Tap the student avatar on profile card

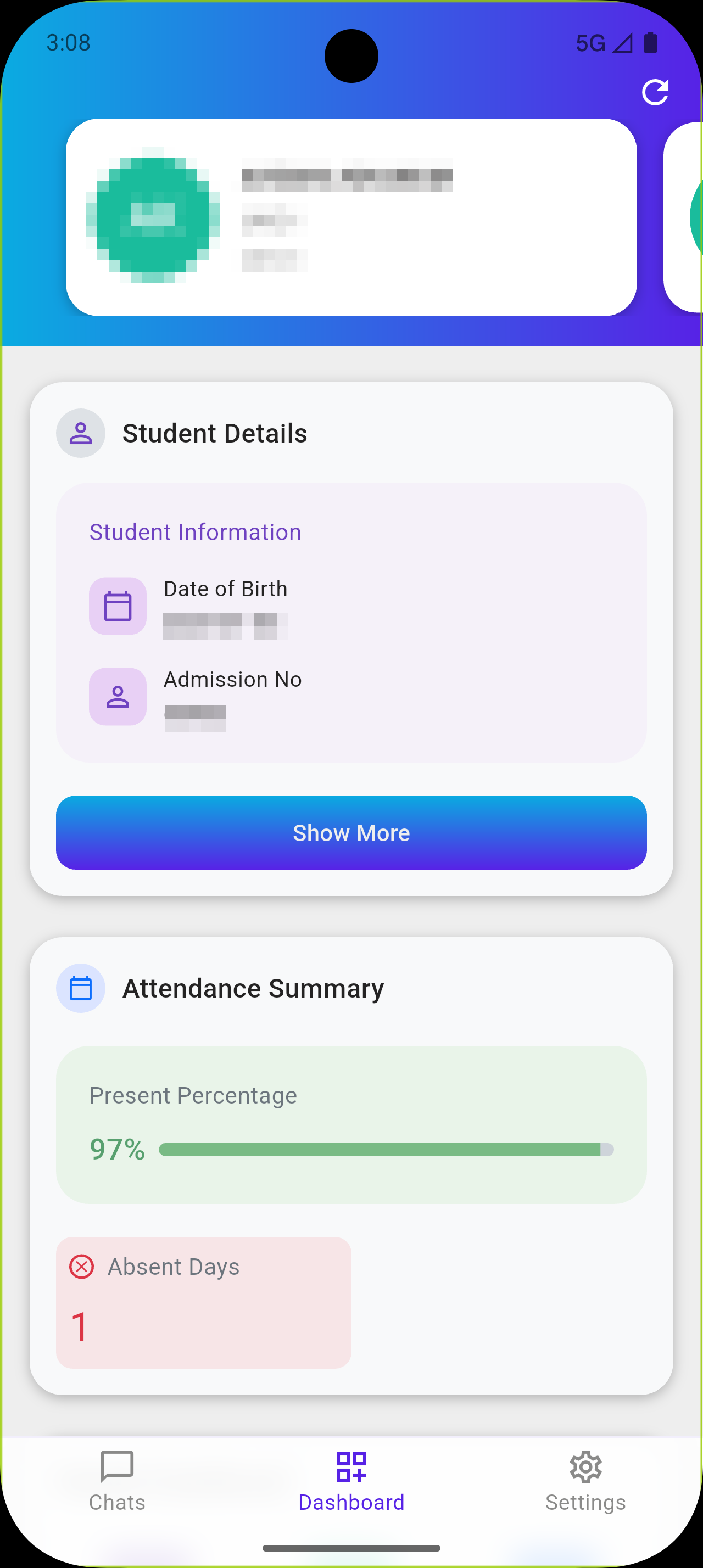(x=153, y=215)
